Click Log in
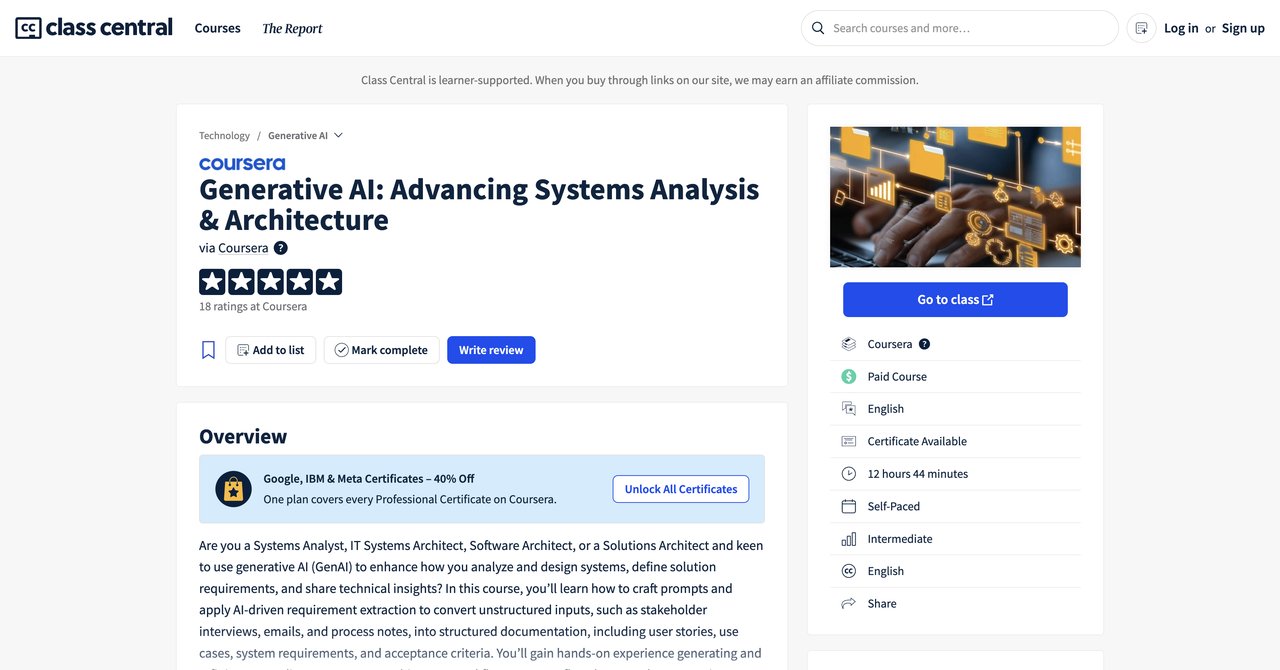1280x670 pixels. click(1181, 28)
